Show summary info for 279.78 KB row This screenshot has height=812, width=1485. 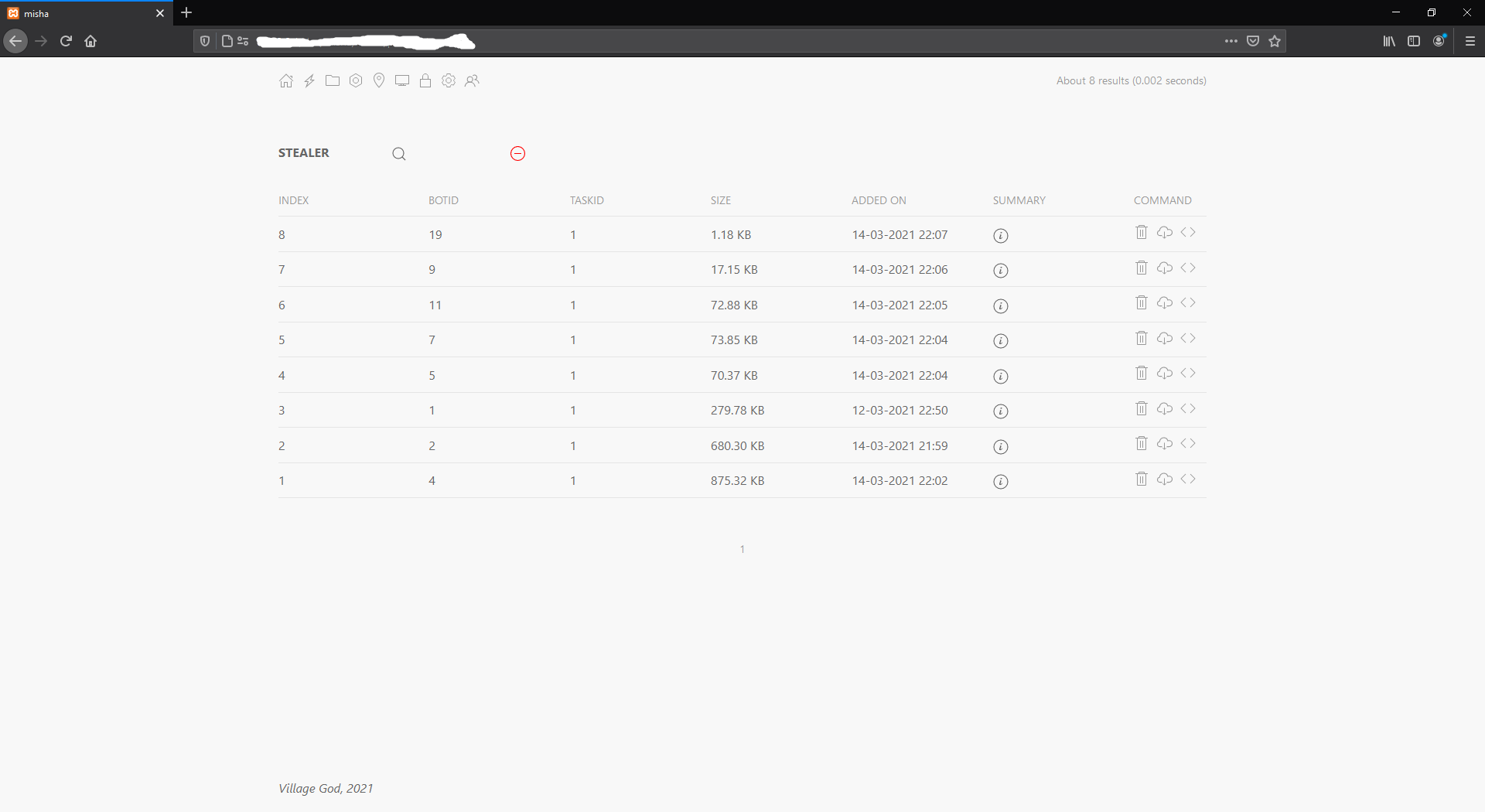[x=1001, y=411]
